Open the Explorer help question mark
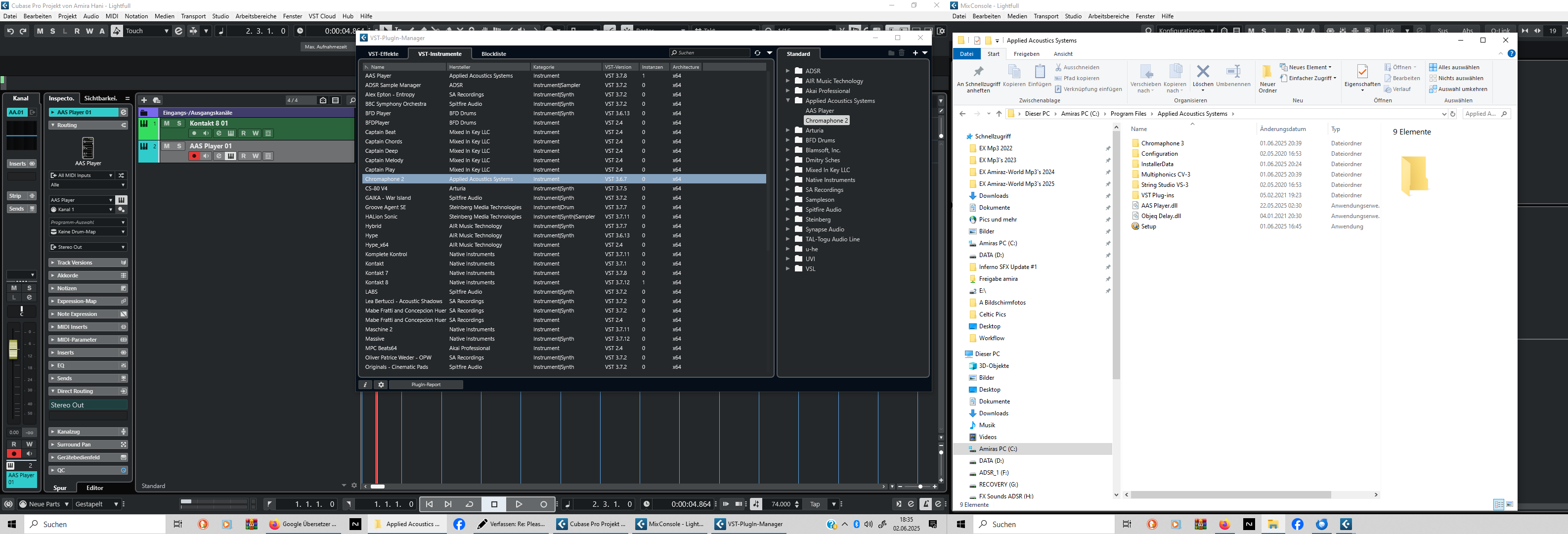 pos(1511,53)
